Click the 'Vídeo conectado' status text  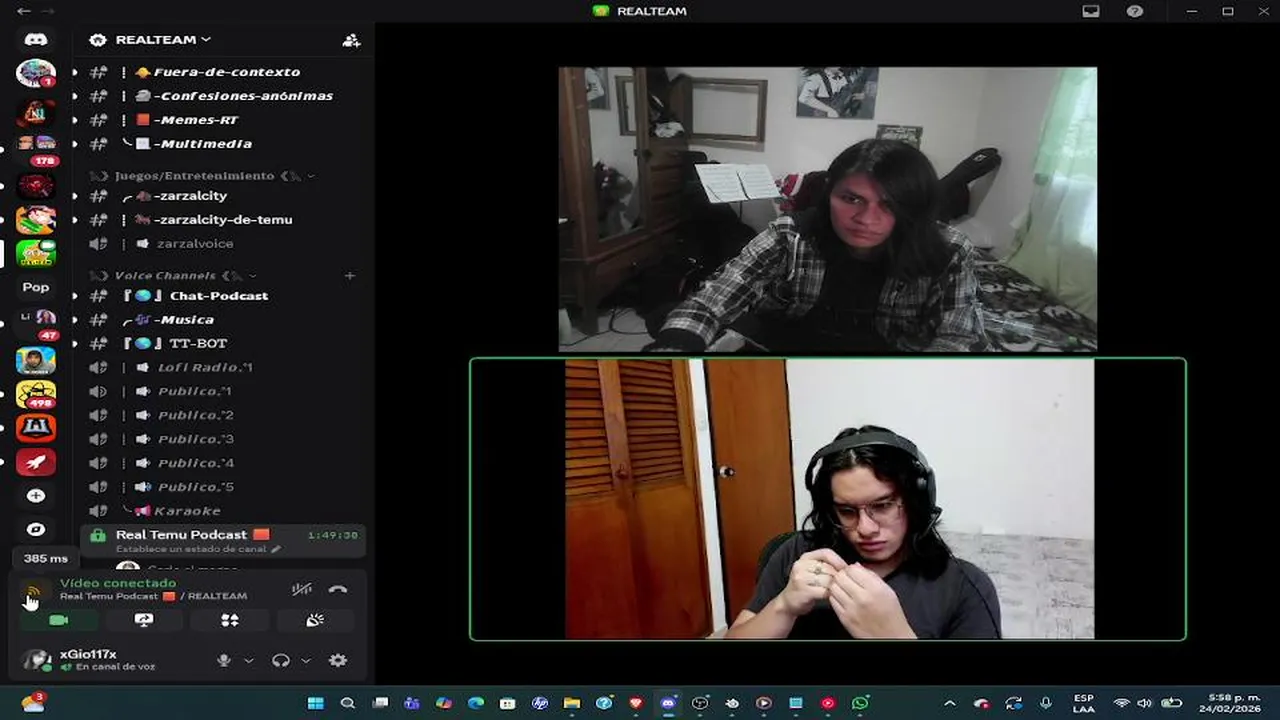point(118,583)
